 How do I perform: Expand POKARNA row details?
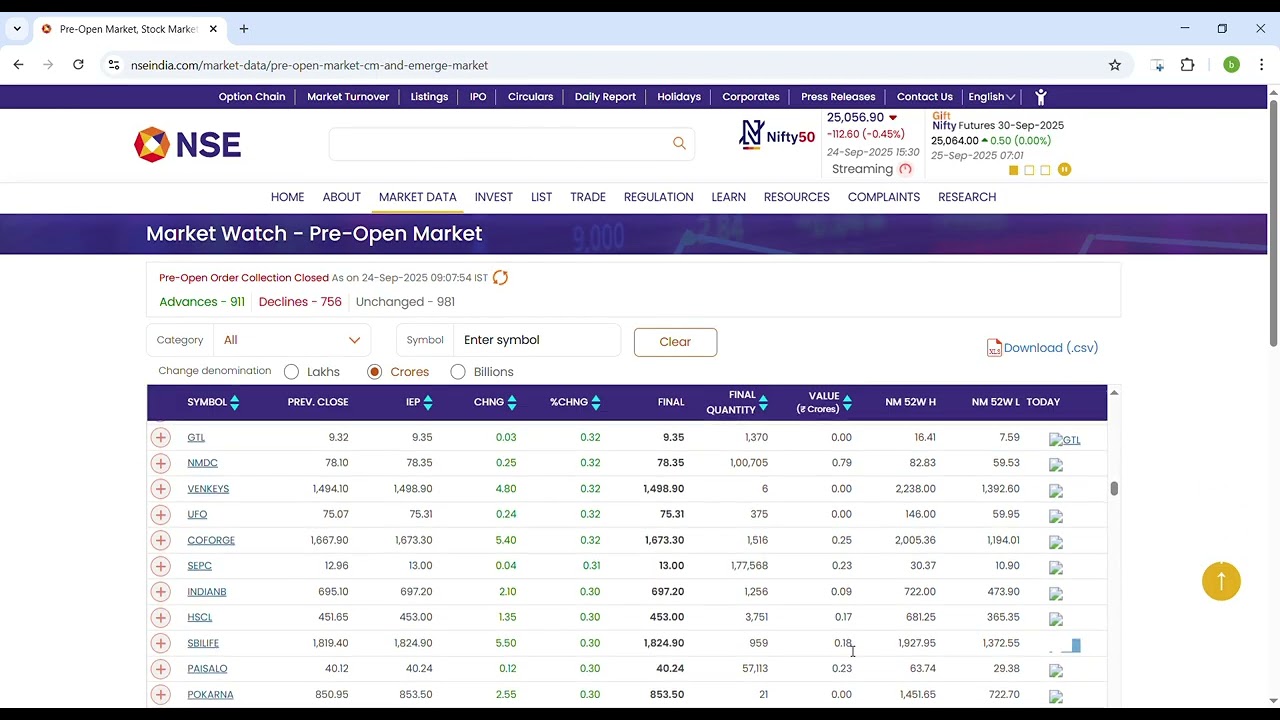[161, 694]
